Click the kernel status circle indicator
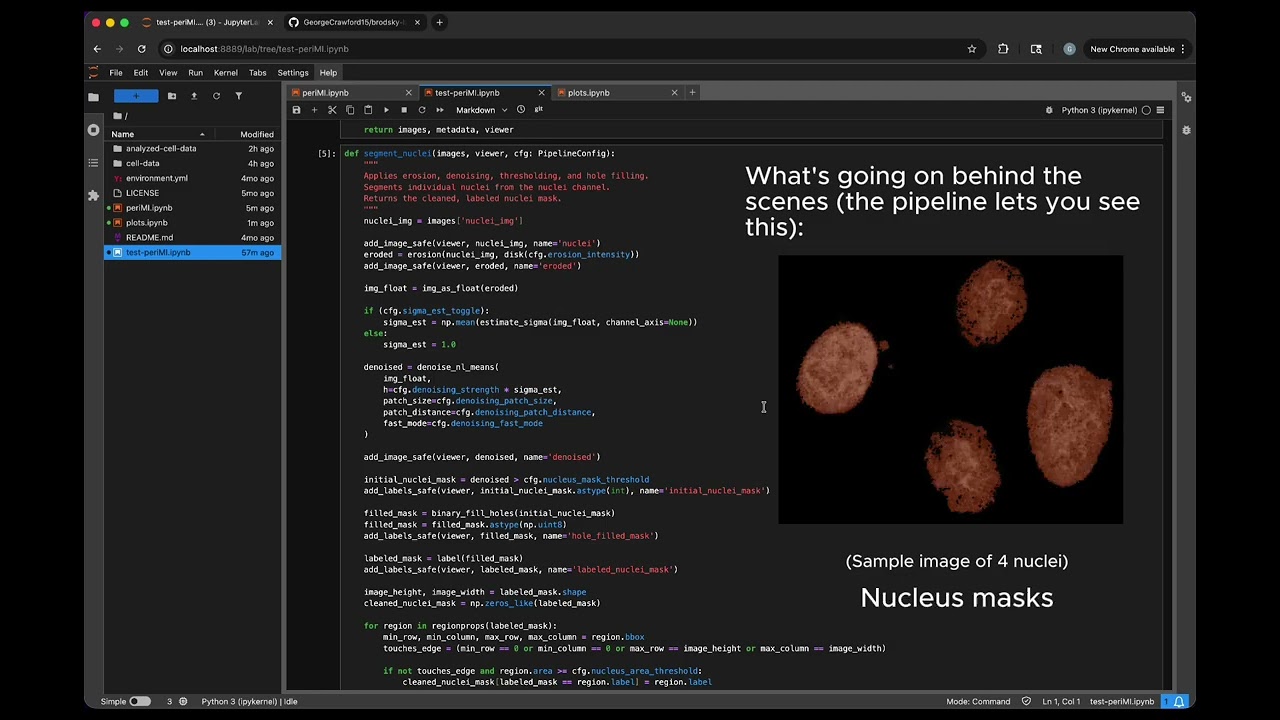 click(1146, 110)
